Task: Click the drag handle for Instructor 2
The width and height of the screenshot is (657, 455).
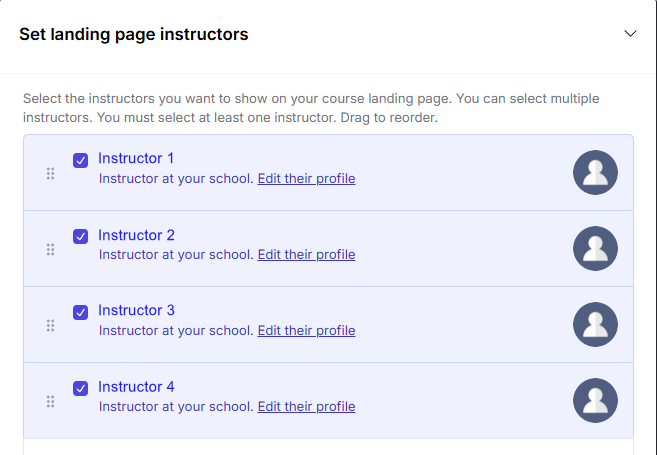Action: [50, 249]
